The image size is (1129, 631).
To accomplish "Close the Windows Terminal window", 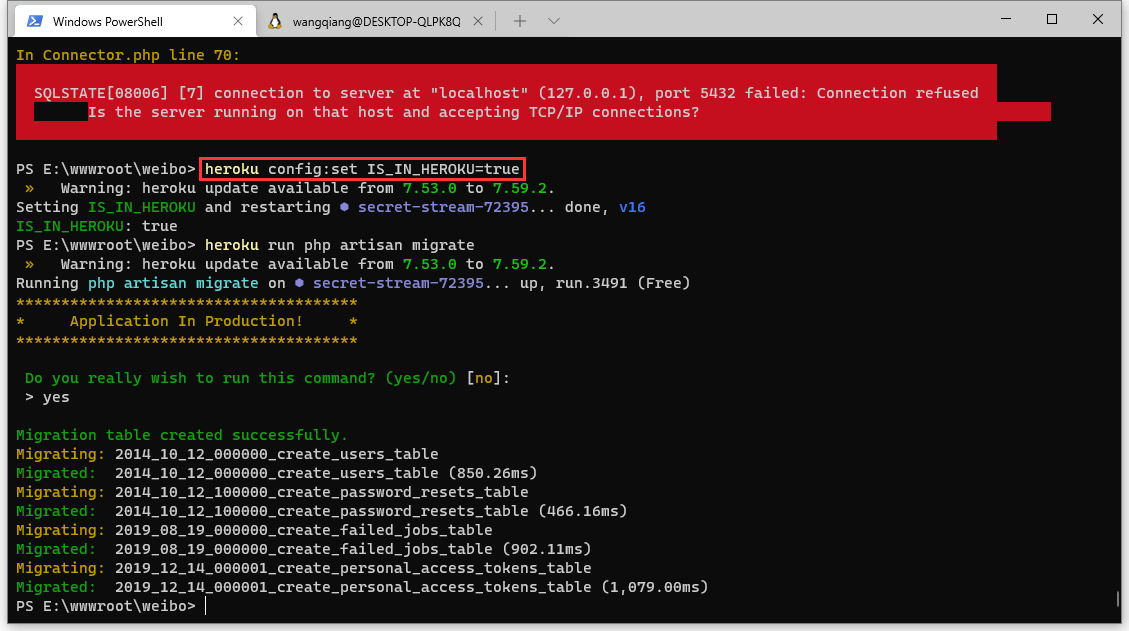I will coord(1099,19).
